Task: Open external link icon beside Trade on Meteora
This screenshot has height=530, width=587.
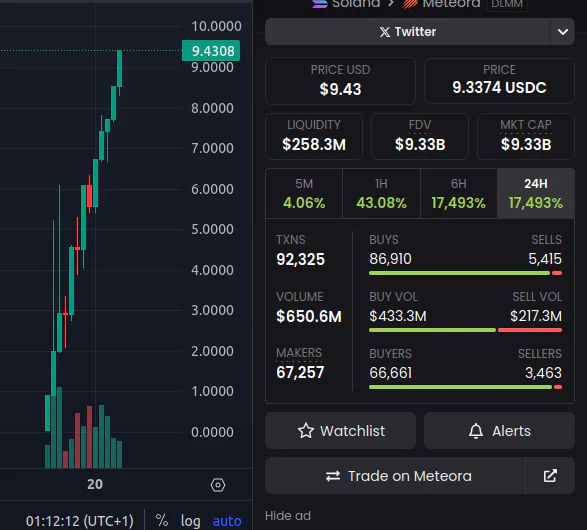Action: [x=550, y=476]
